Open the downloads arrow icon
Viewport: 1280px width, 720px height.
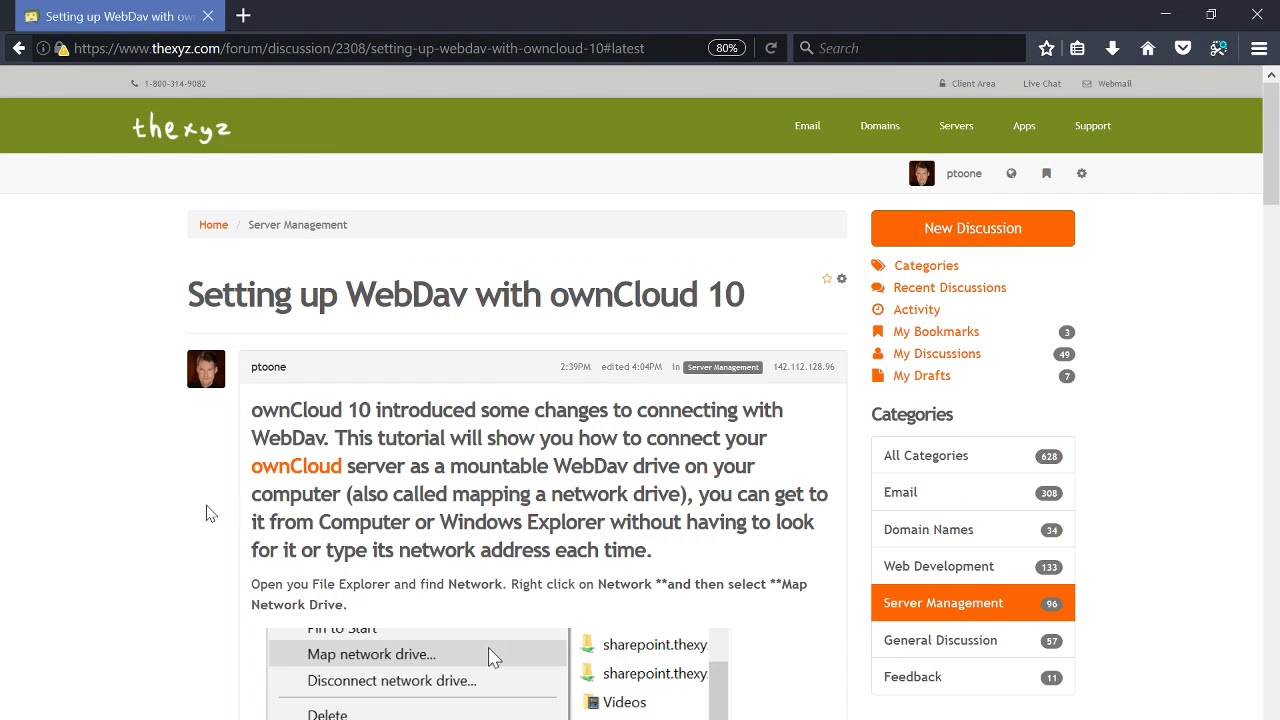point(1112,48)
